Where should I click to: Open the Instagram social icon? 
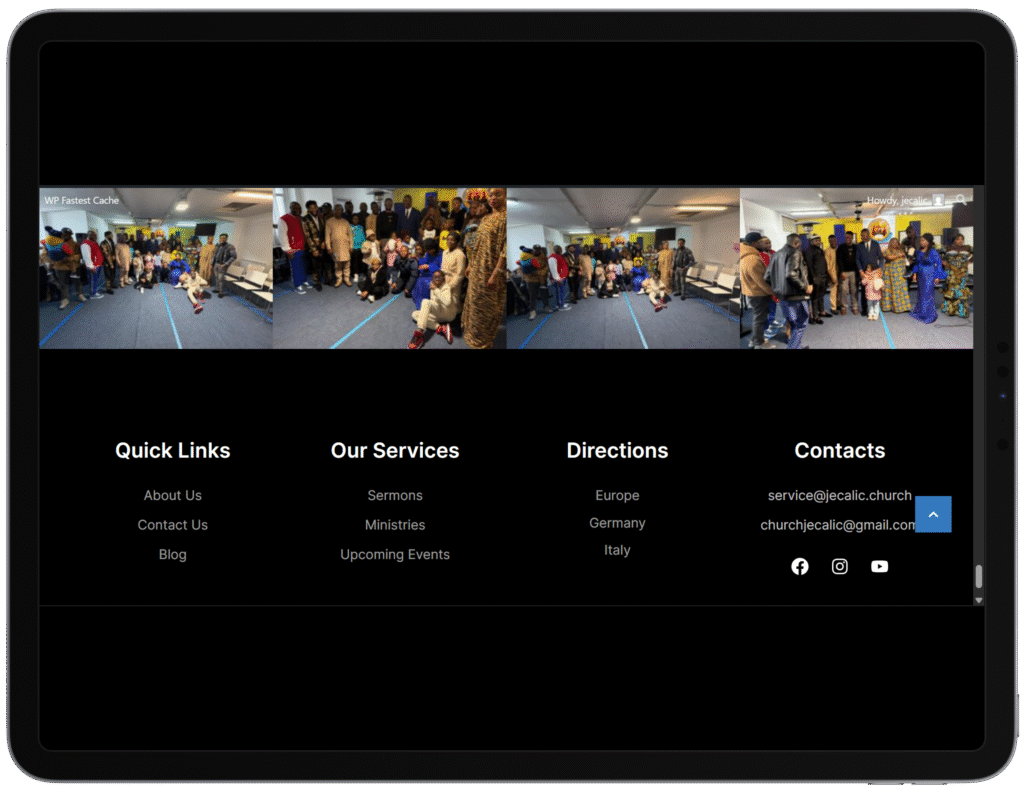[840, 567]
